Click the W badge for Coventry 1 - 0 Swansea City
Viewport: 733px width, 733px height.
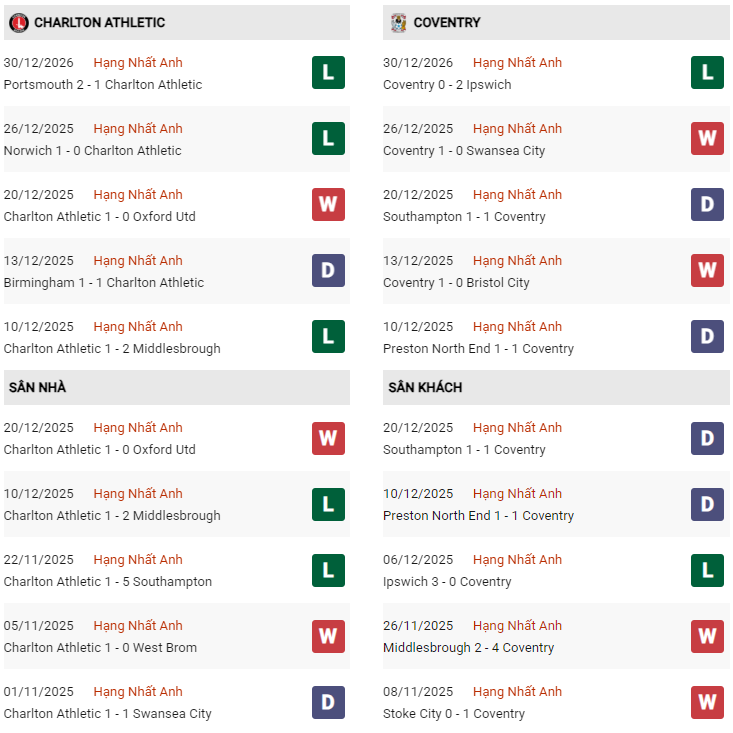point(707,139)
